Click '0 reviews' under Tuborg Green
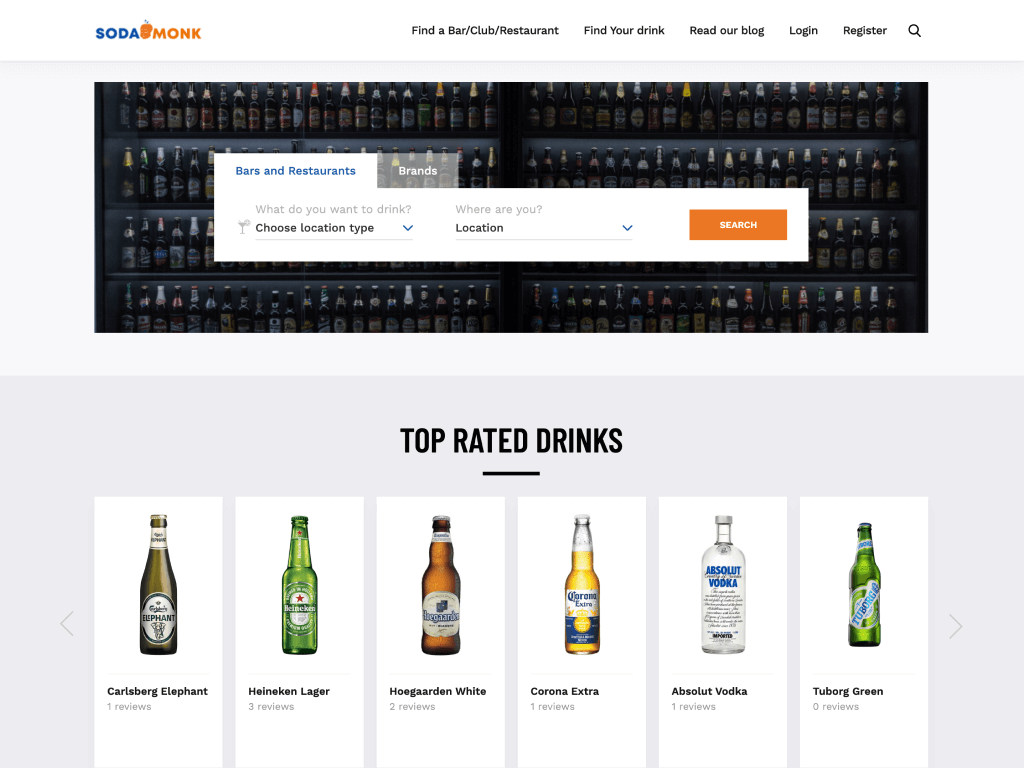 click(836, 707)
